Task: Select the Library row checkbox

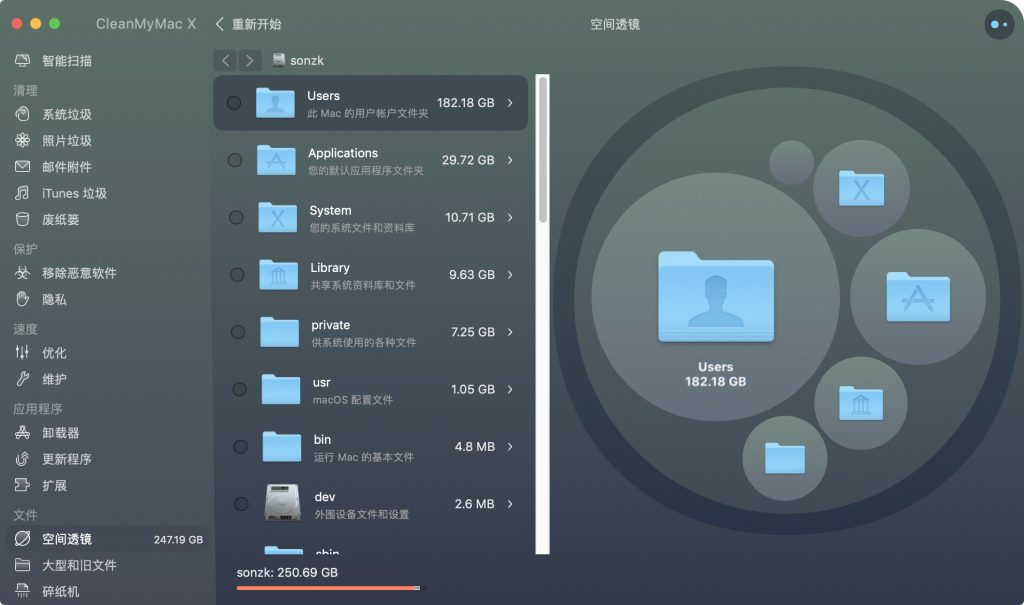Action: (x=237, y=274)
